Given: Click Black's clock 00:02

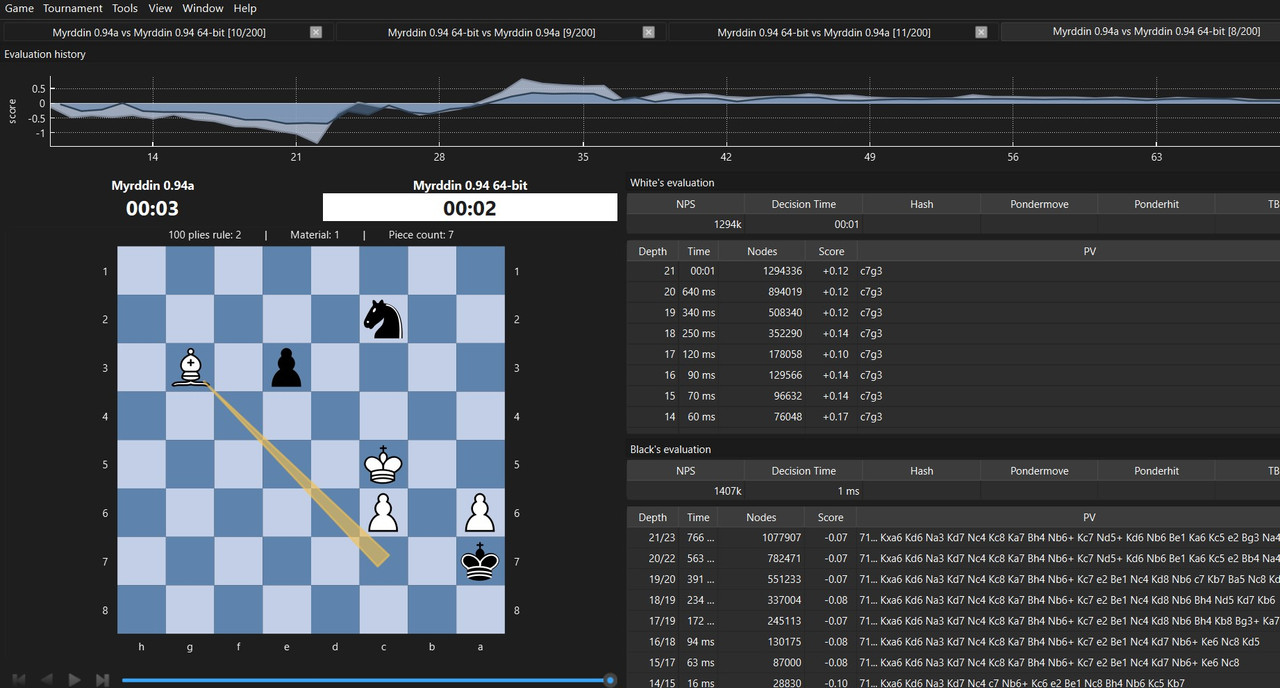Looking at the screenshot, I should (470, 208).
